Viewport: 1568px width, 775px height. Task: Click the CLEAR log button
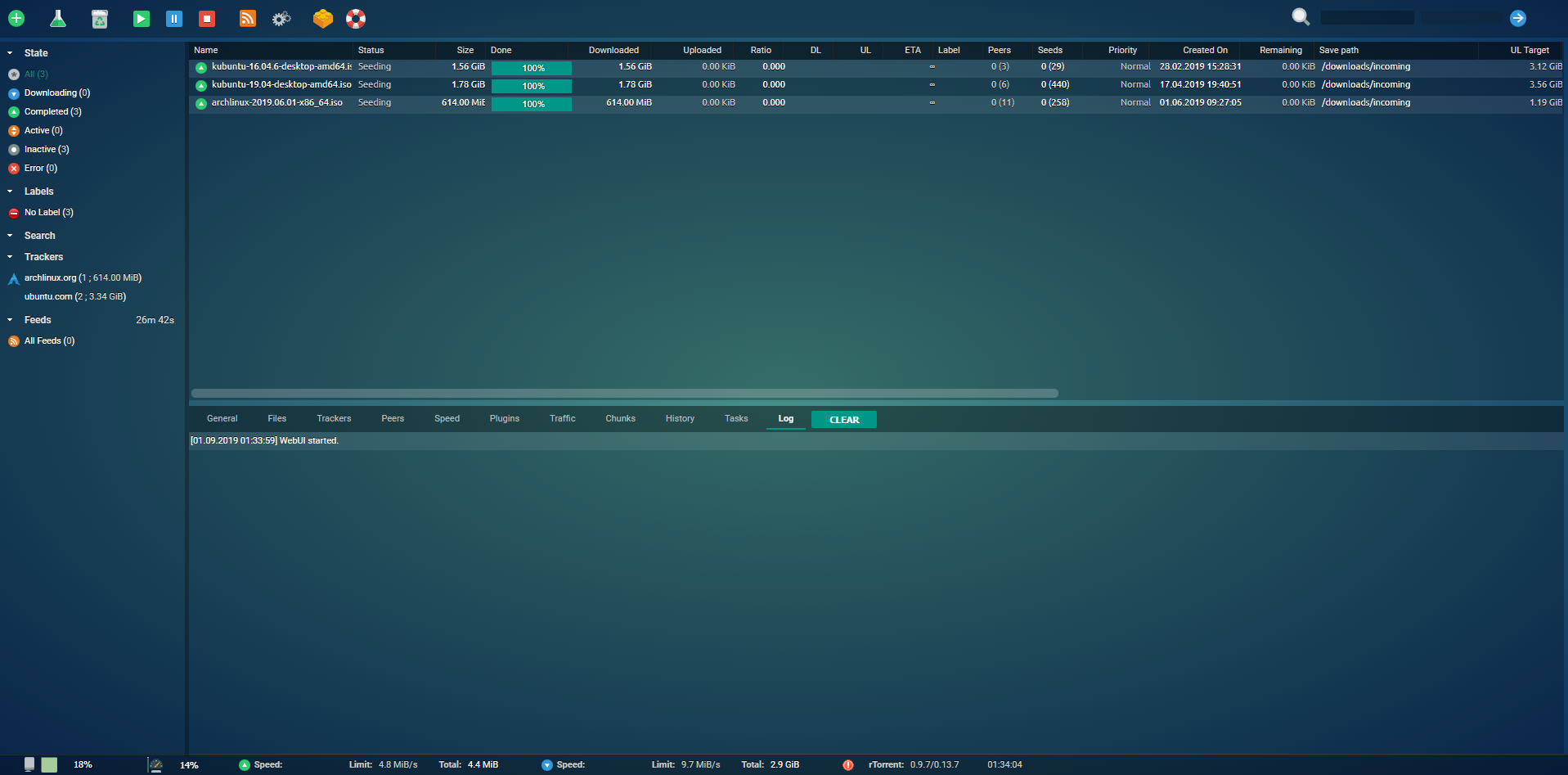pos(843,420)
